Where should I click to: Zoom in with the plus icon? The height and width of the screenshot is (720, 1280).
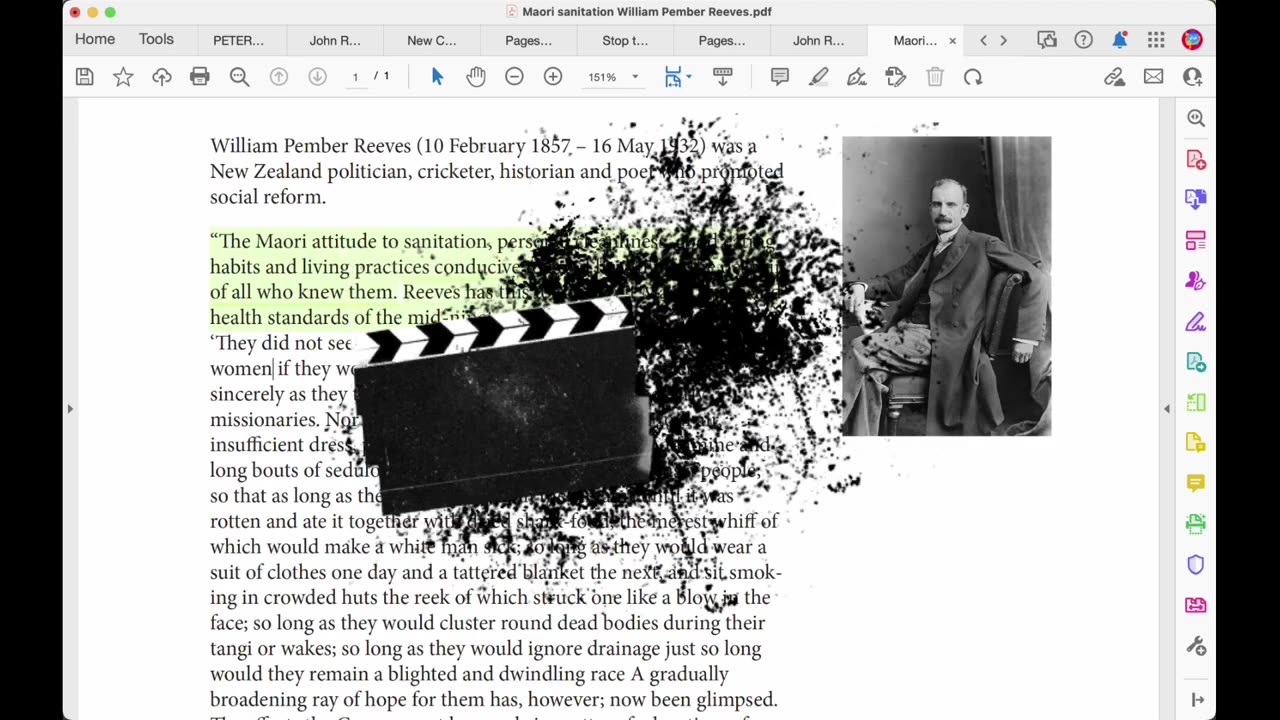pos(553,77)
